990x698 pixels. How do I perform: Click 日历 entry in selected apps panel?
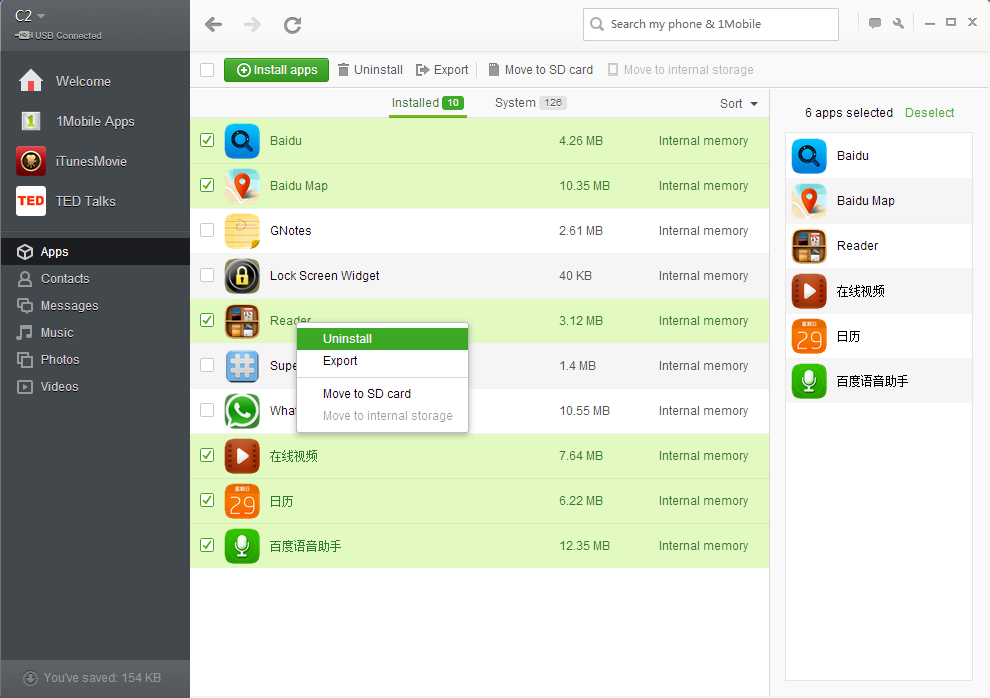tap(879, 336)
